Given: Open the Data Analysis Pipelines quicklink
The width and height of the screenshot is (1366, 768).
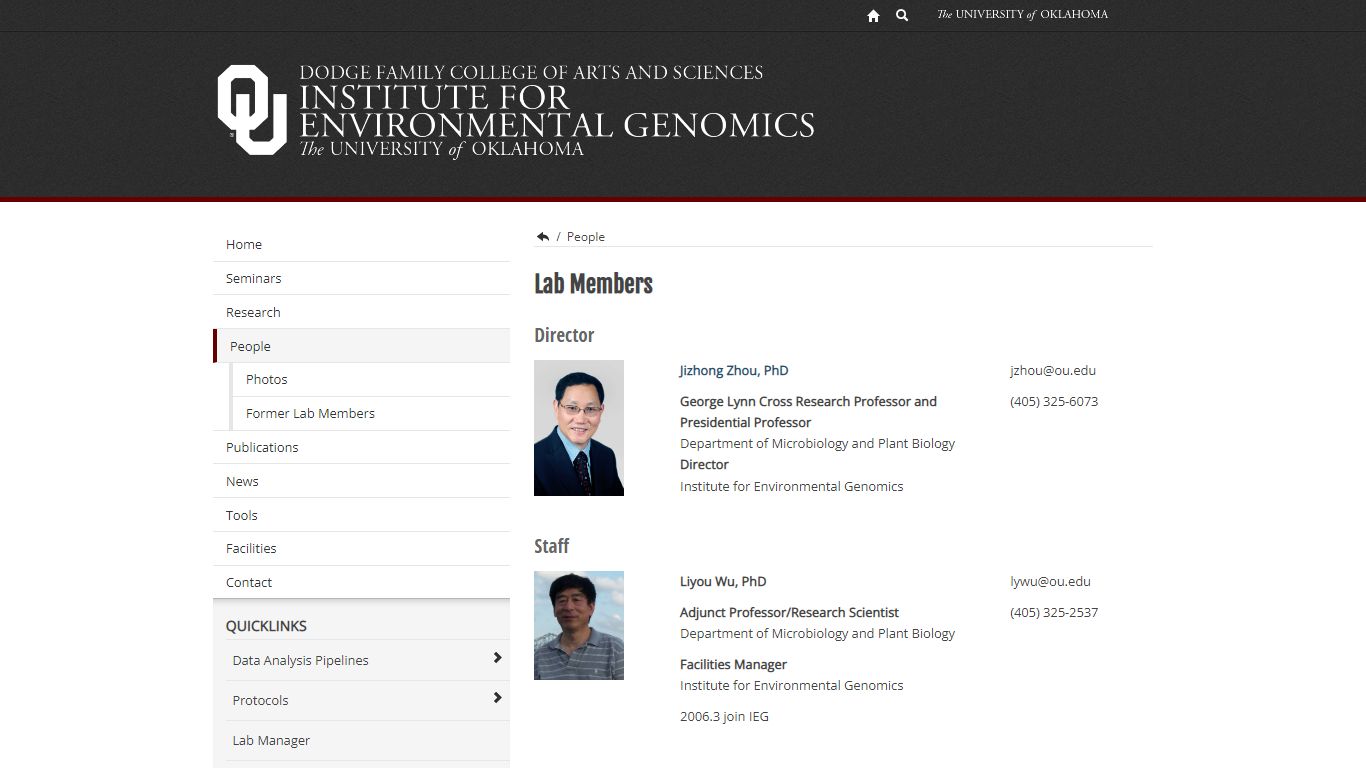Looking at the screenshot, I should 301,660.
